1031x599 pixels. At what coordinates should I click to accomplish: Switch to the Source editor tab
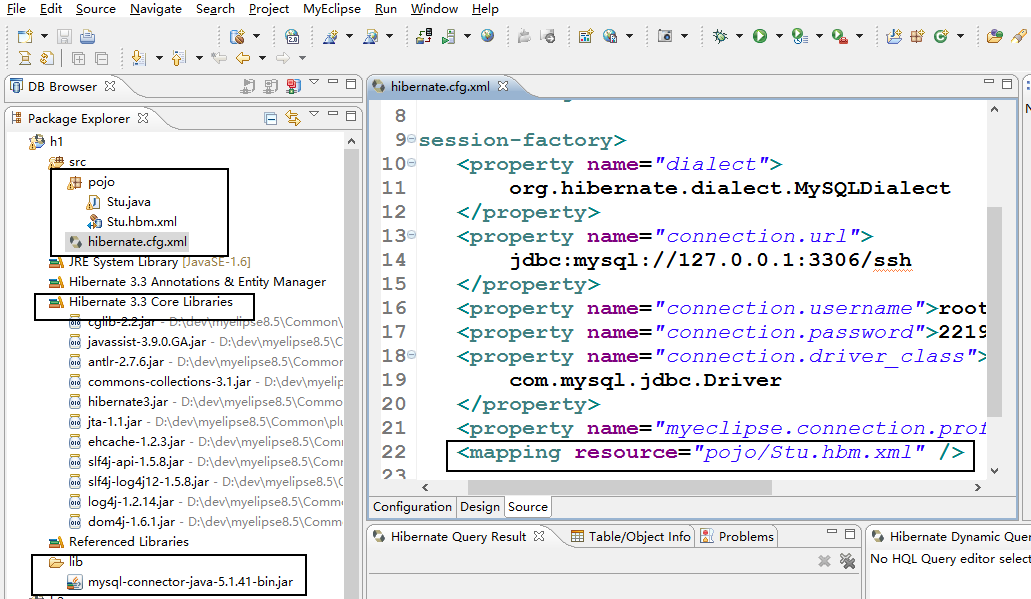coord(528,506)
